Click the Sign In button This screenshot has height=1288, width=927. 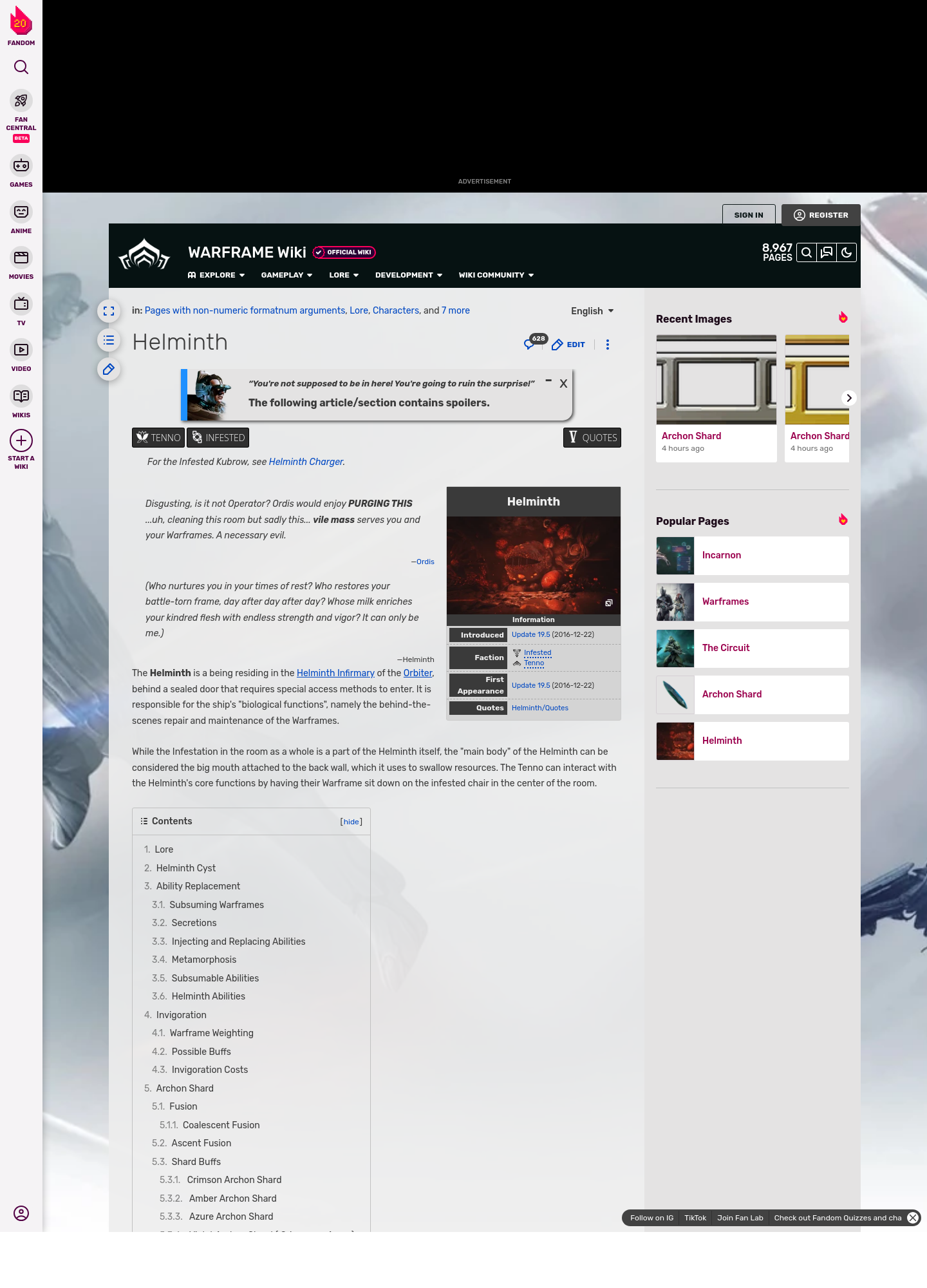click(749, 215)
